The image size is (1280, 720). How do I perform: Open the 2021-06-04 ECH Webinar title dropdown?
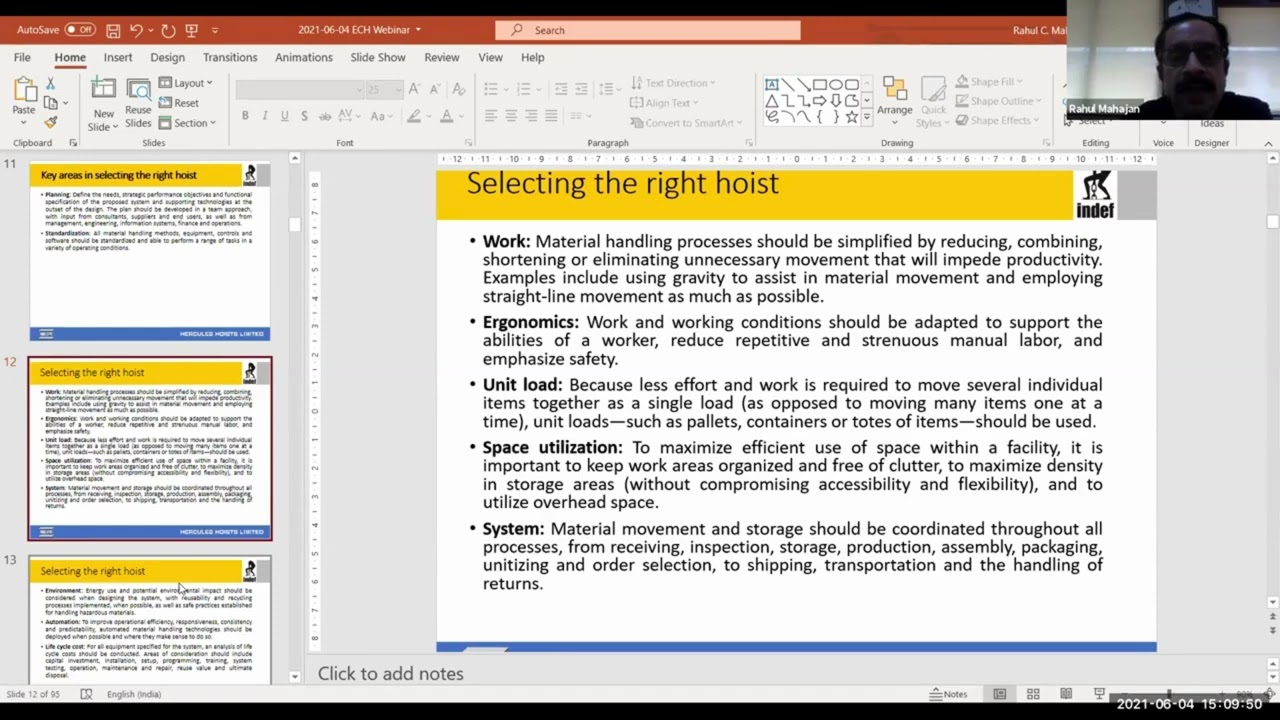[x=360, y=30]
